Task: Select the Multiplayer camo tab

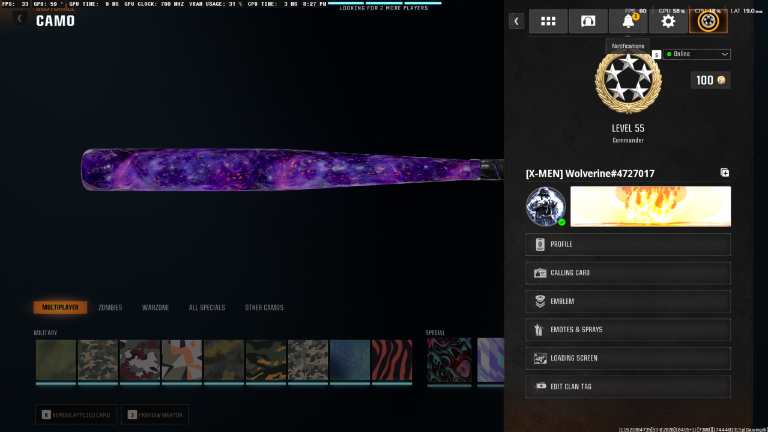Action: tap(60, 307)
